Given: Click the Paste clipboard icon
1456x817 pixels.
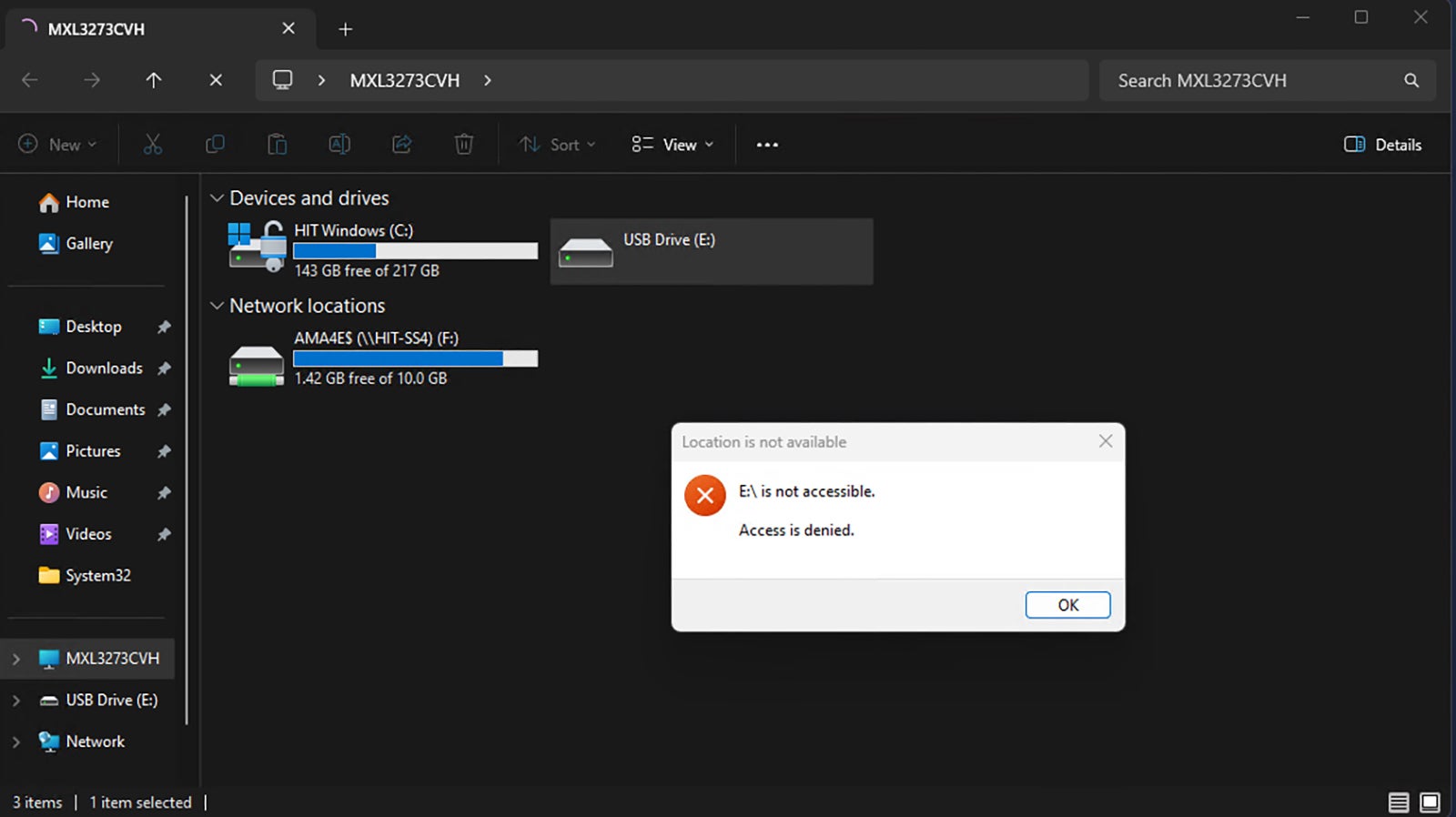Looking at the screenshot, I should click(277, 145).
